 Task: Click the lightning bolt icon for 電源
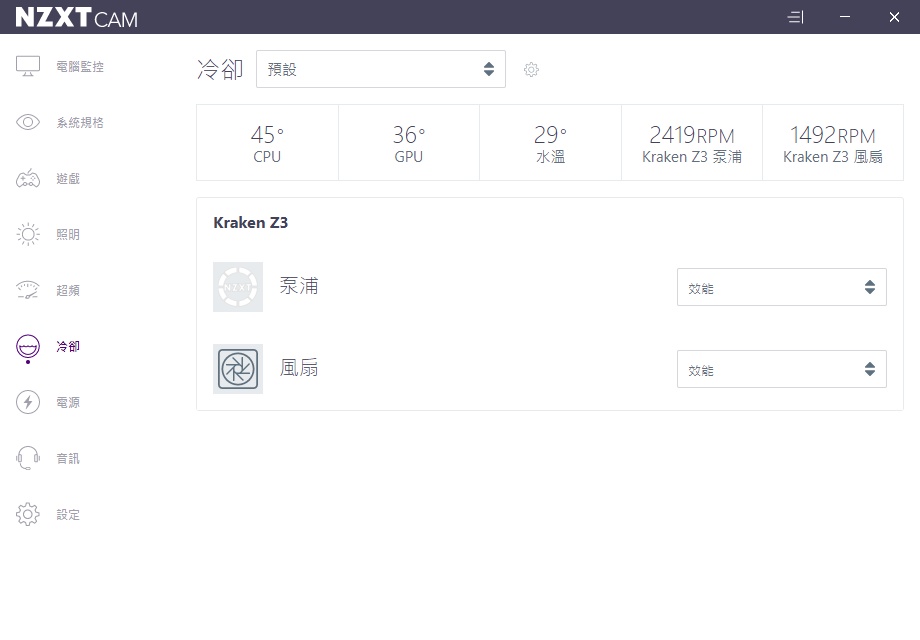coord(28,402)
